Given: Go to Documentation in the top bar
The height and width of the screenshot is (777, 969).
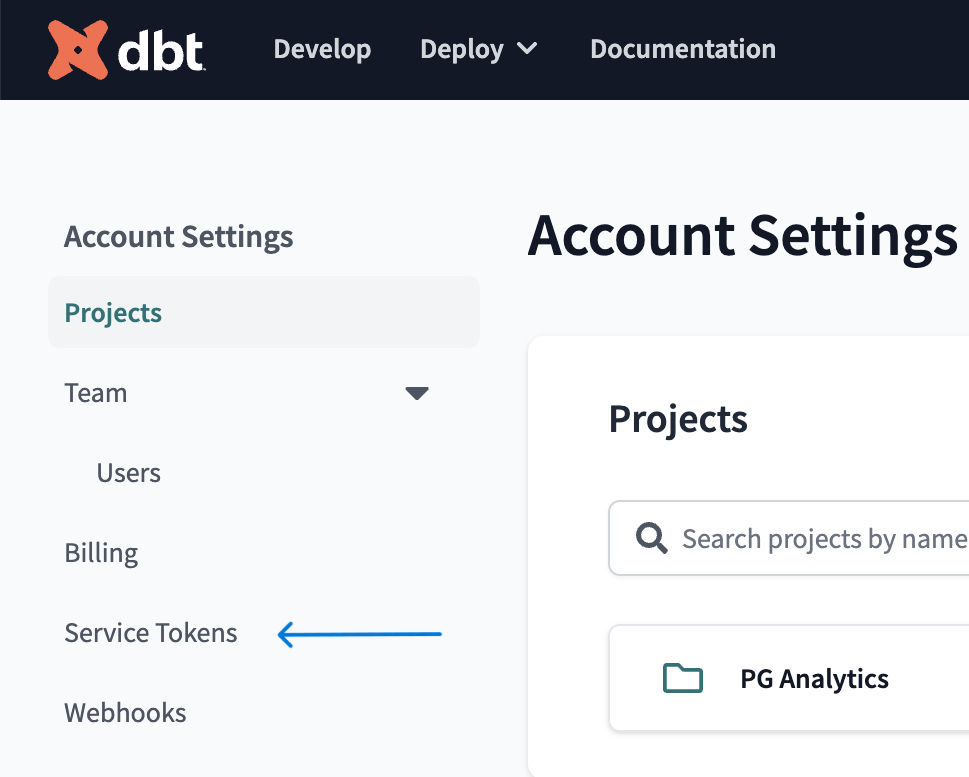Looking at the screenshot, I should [x=683, y=49].
